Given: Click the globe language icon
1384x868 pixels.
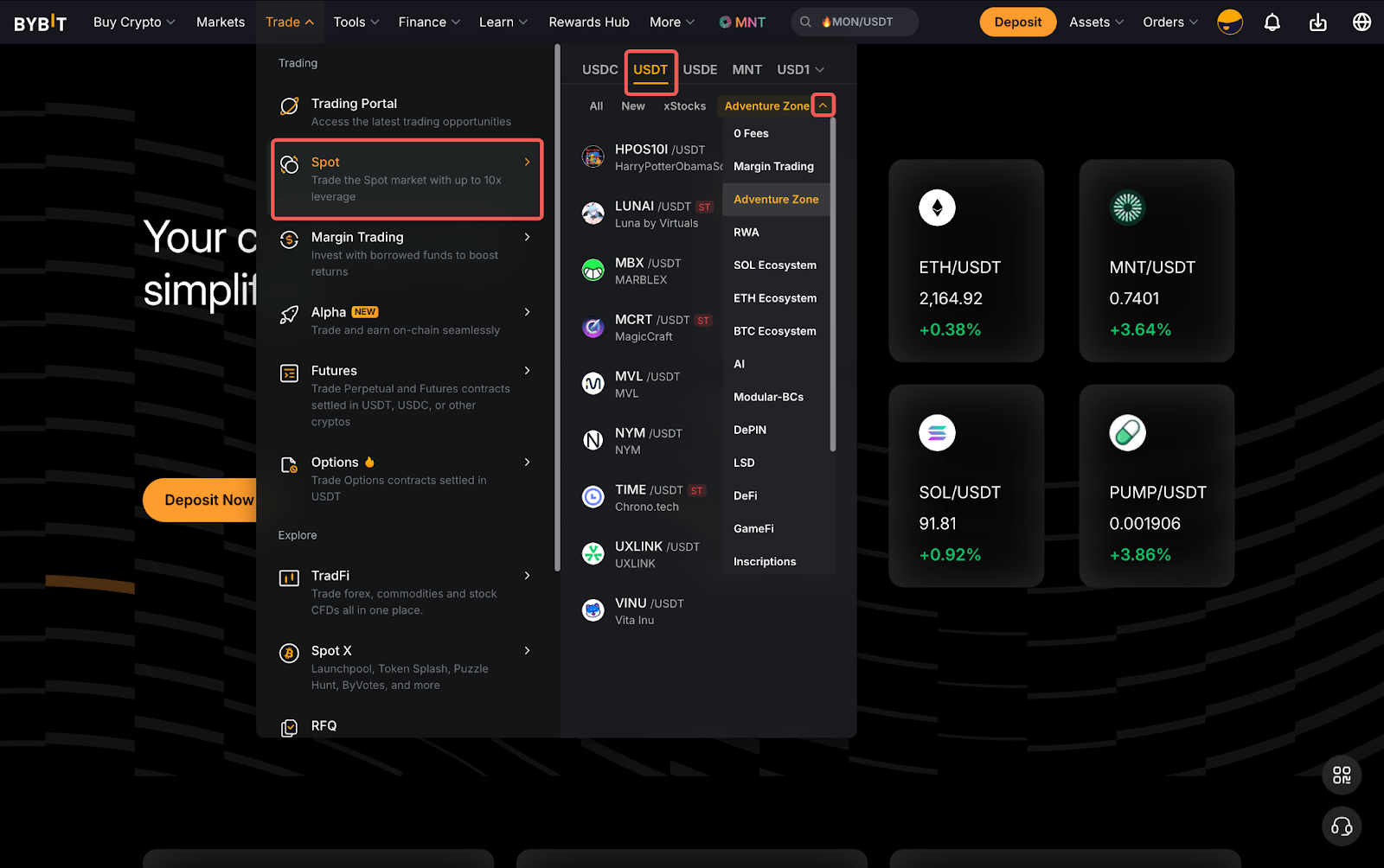Looking at the screenshot, I should point(1362,22).
